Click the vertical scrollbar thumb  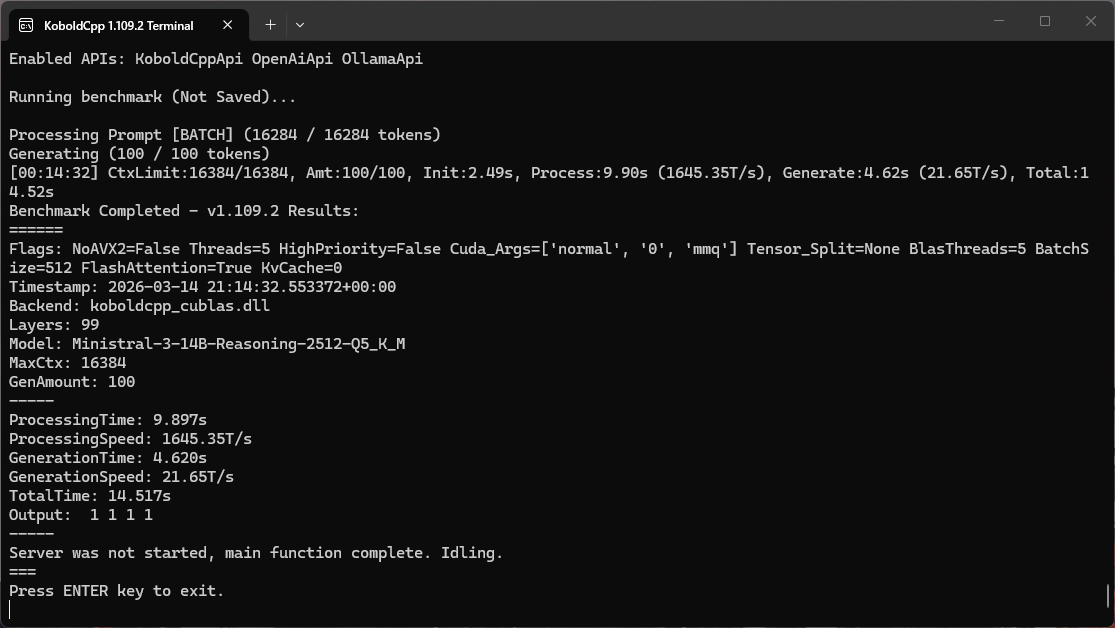pyautogui.click(x=1109, y=596)
